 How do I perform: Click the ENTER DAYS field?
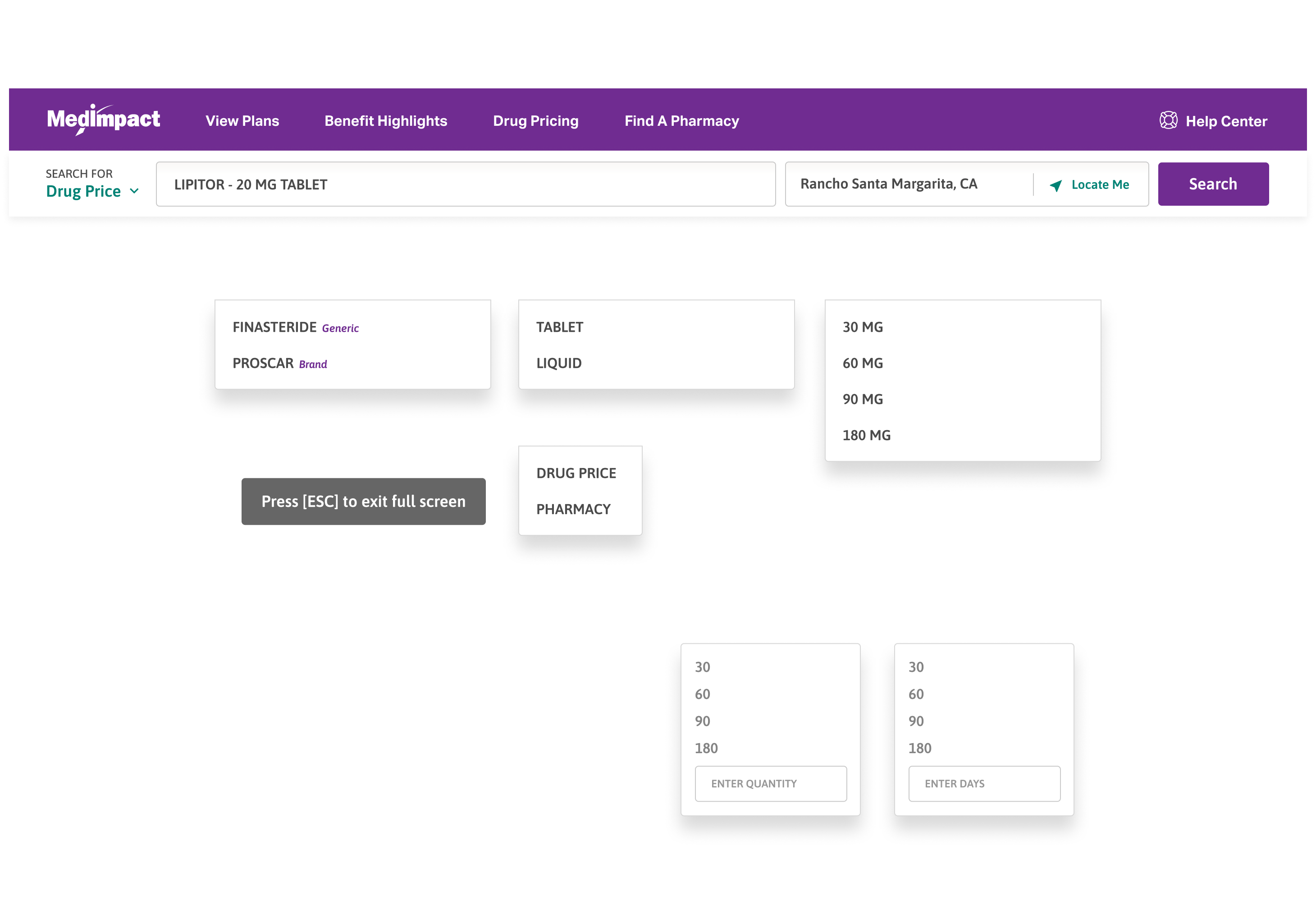pyautogui.click(x=984, y=784)
